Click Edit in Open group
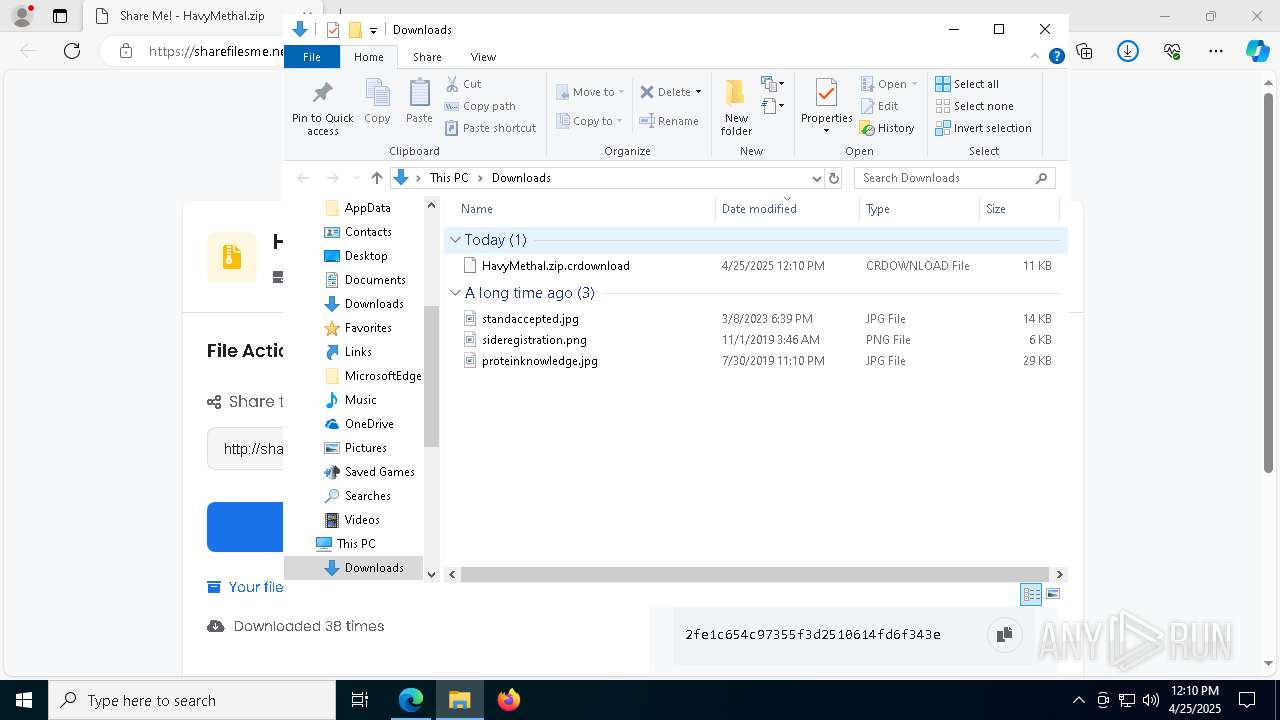The width and height of the screenshot is (1280, 720). pyautogui.click(x=879, y=106)
